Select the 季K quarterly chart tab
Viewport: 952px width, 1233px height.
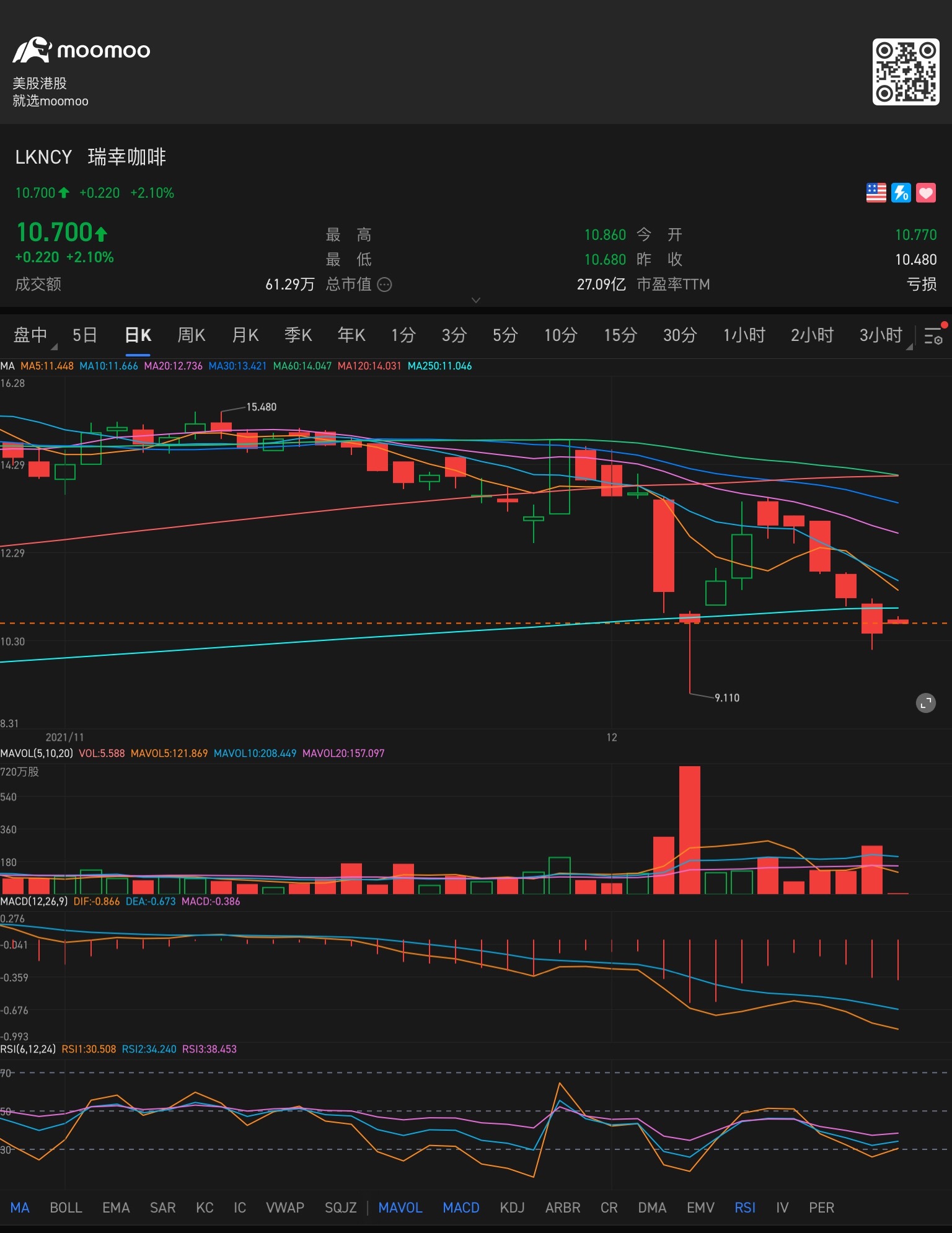(298, 335)
